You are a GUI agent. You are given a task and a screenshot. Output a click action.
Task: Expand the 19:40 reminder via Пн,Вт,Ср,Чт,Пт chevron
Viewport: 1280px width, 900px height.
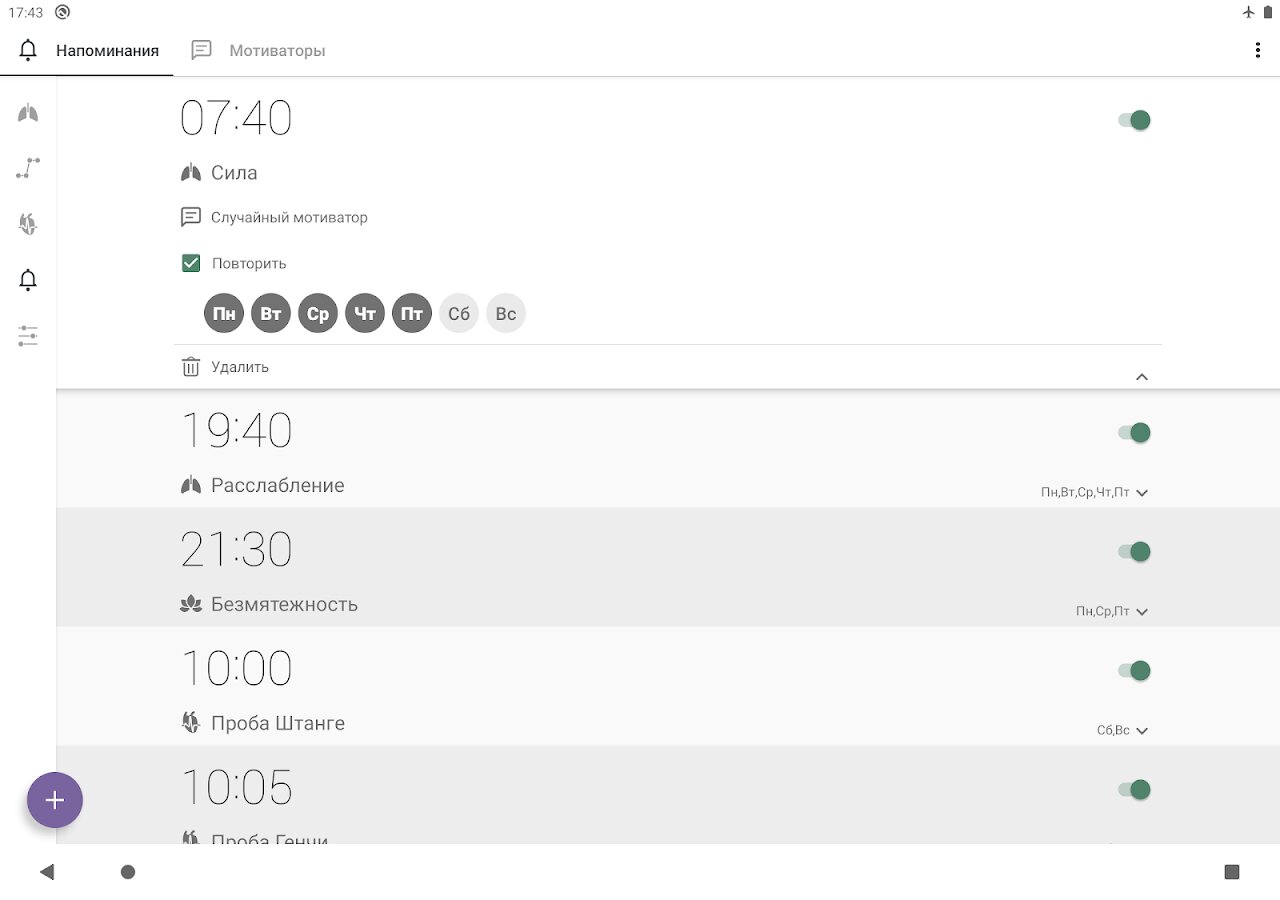pos(1142,492)
